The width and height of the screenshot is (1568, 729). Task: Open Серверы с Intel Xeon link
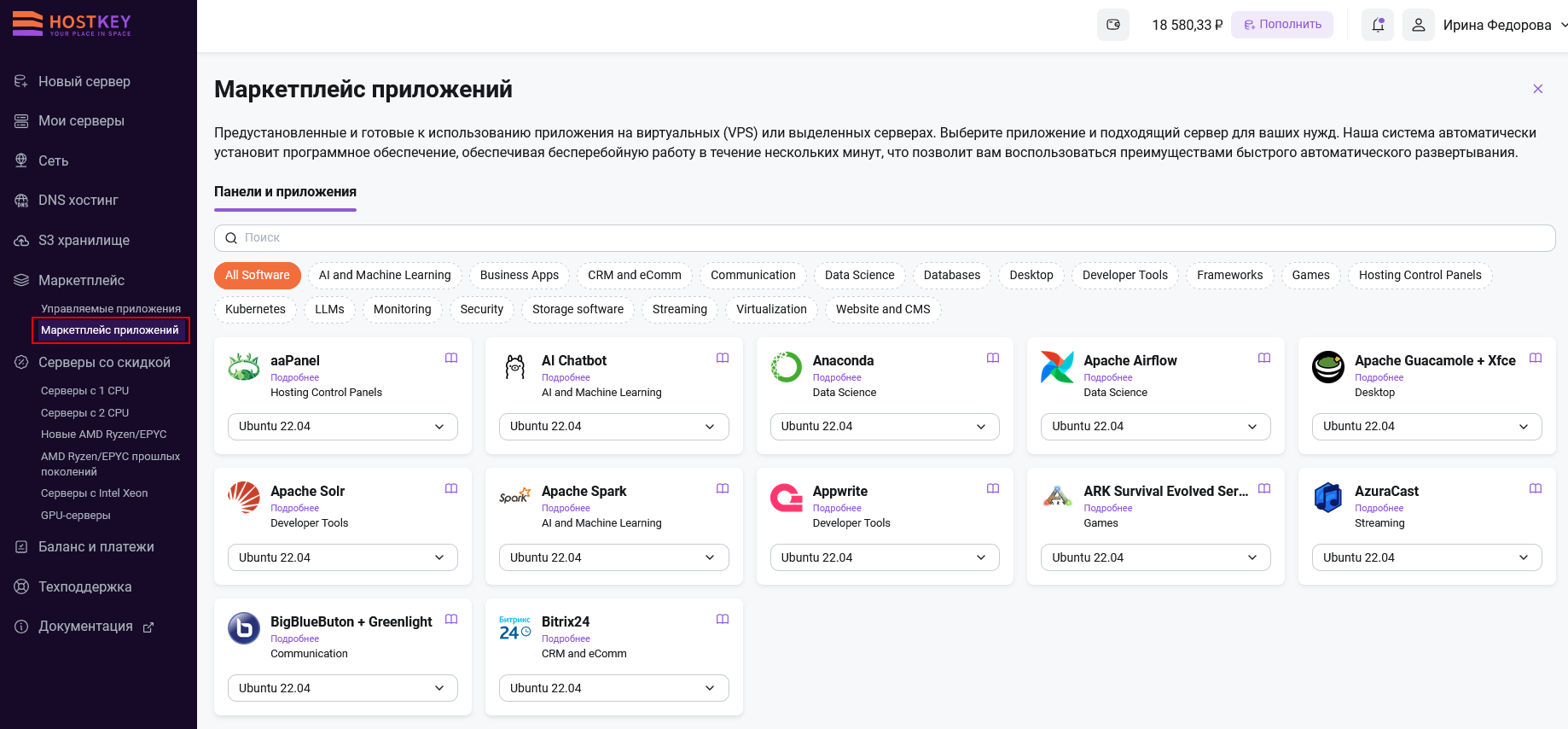tap(95, 493)
